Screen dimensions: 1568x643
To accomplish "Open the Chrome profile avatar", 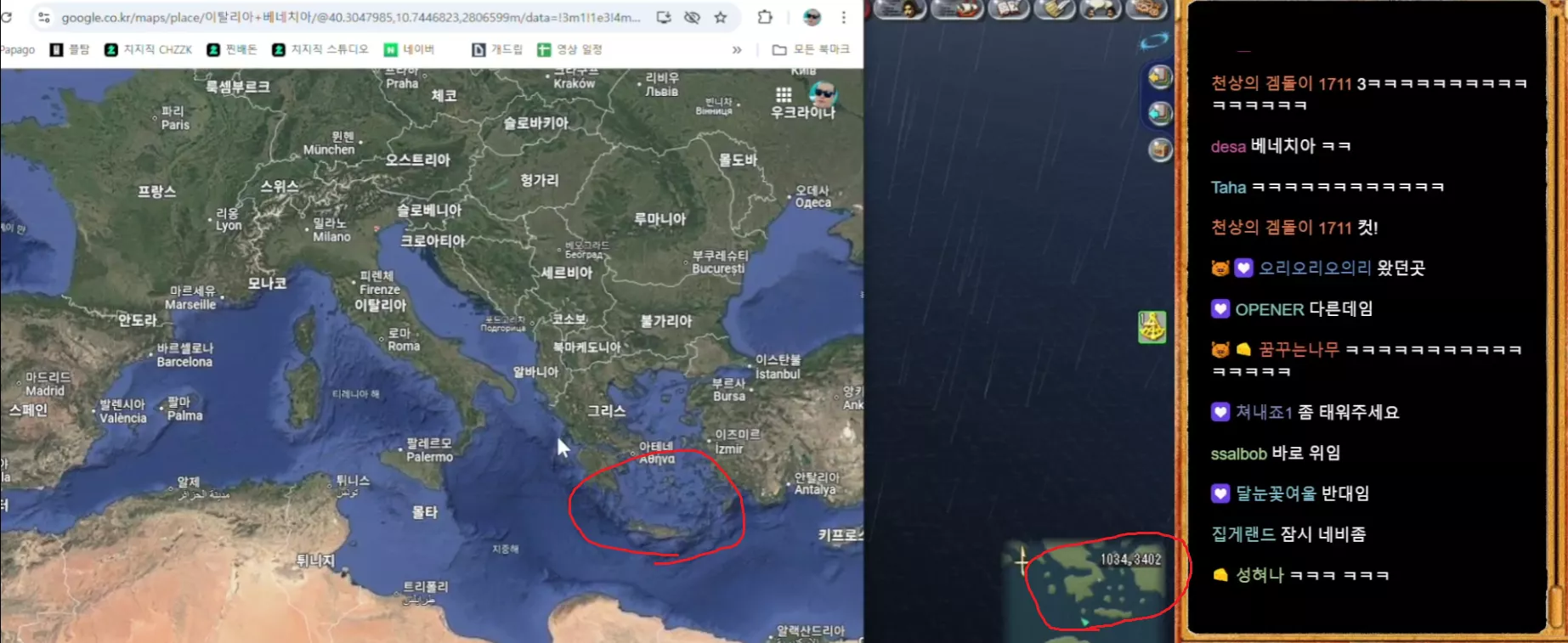I will pyautogui.click(x=812, y=17).
